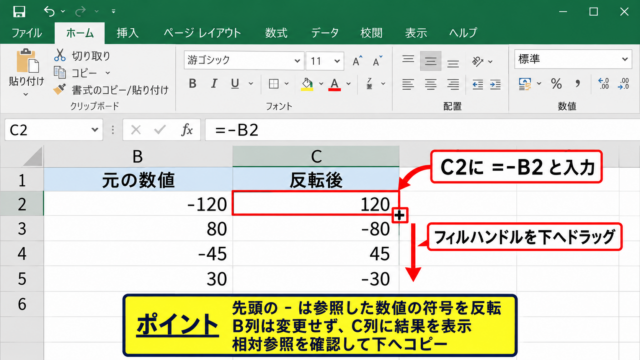Open the ヘルプ tab
Viewport: 640px width, 360px height.
click(x=463, y=33)
